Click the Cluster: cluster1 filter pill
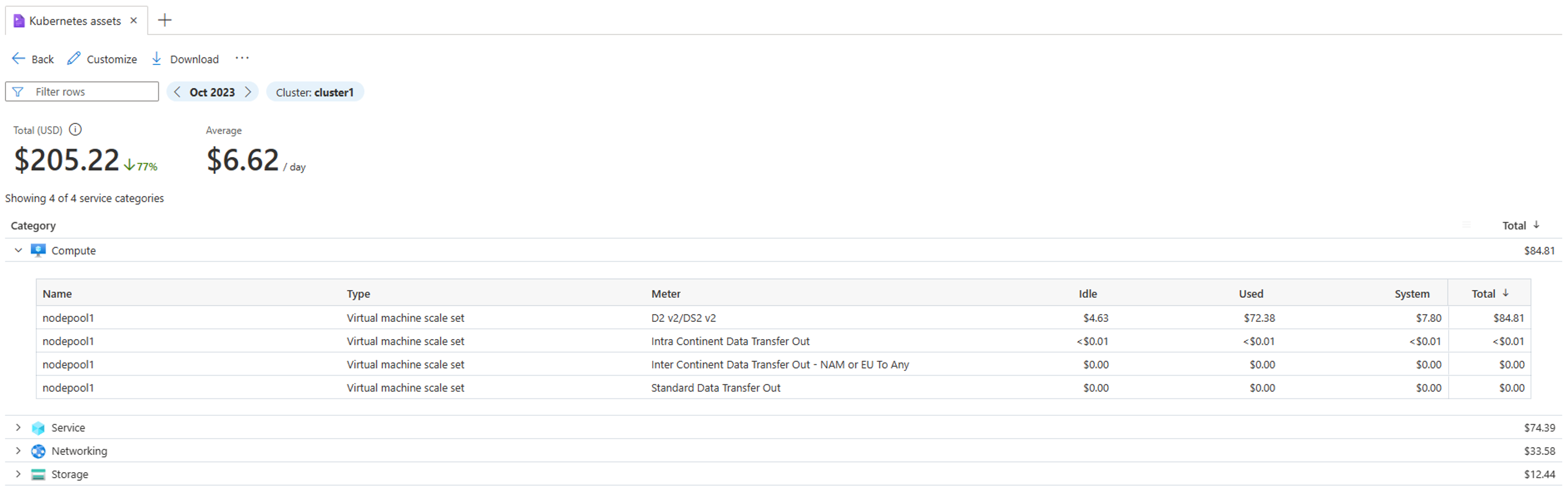 pyautogui.click(x=315, y=92)
